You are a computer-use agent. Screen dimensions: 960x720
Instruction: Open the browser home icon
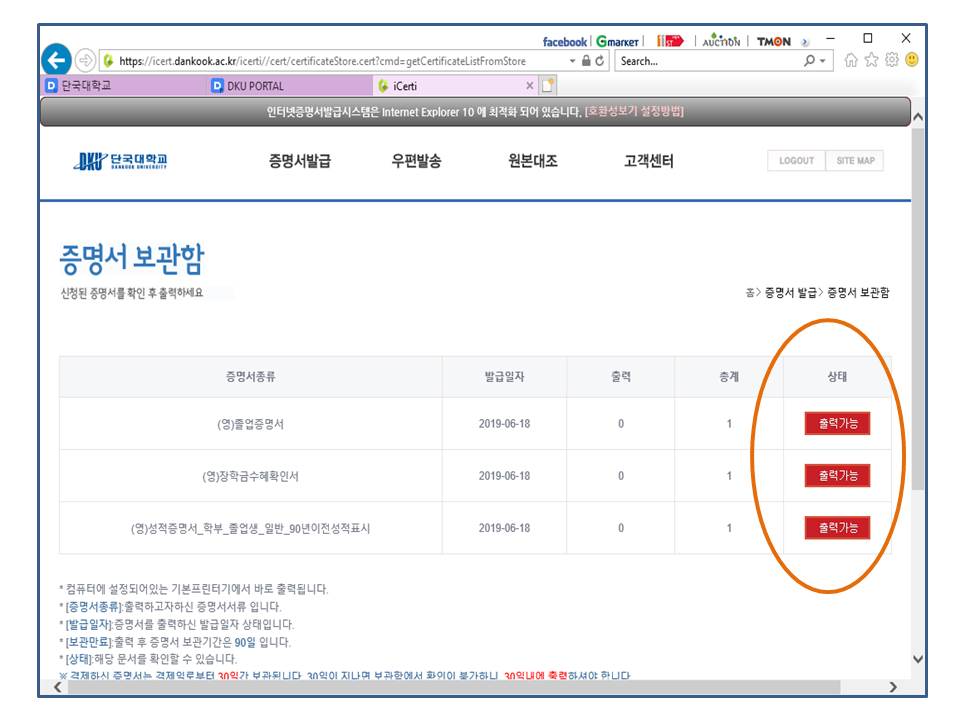click(852, 60)
